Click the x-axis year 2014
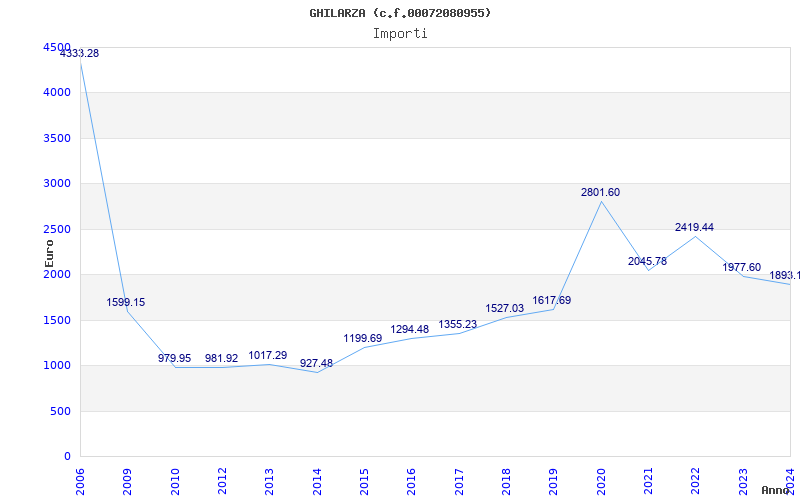 click(x=317, y=481)
